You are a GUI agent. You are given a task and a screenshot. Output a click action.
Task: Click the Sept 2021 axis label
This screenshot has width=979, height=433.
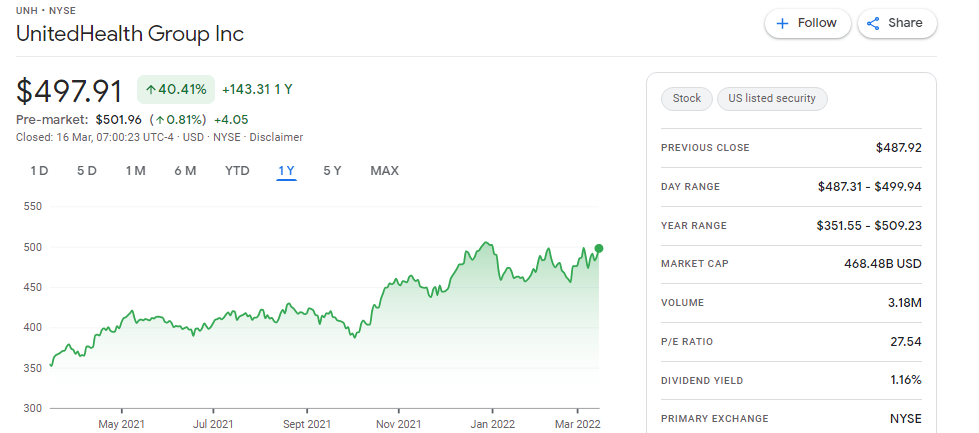pos(307,424)
